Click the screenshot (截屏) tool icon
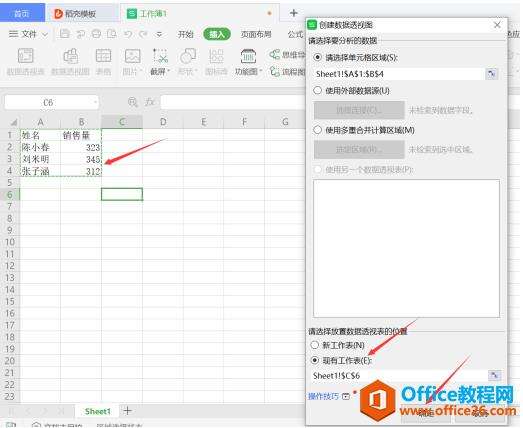523x428 pixels. point(160,56)
